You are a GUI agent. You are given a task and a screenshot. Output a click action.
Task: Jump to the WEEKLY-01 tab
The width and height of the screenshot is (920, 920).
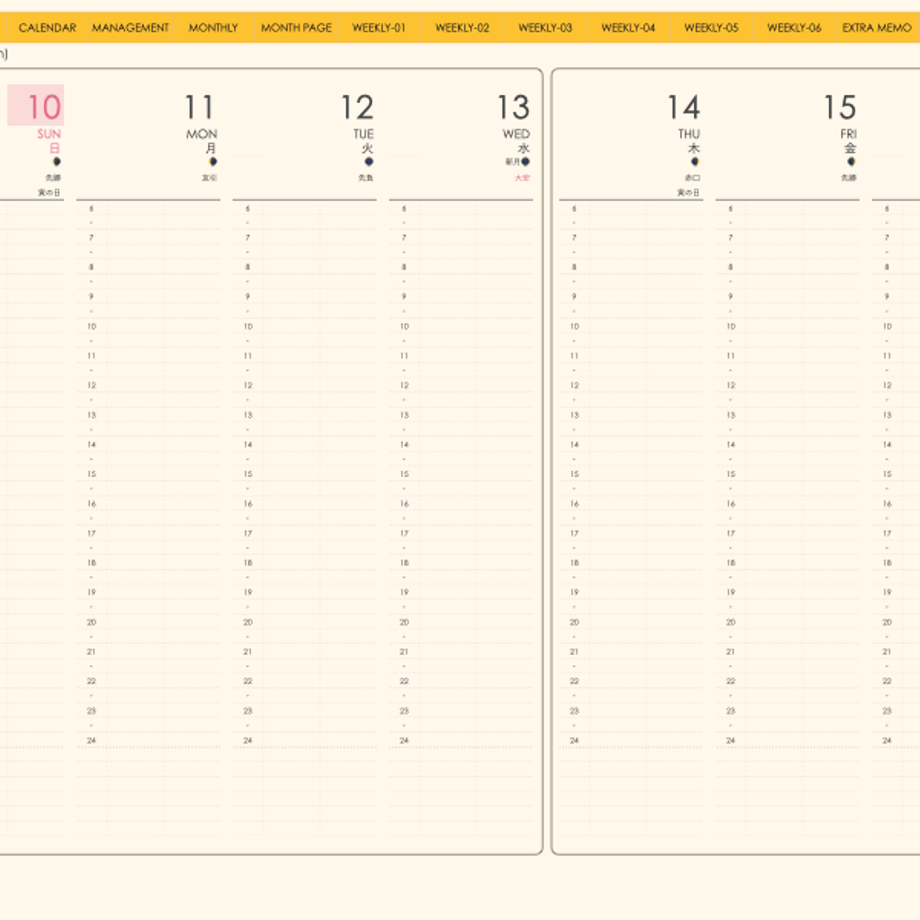pyautogui.click(x=379, y=28)
